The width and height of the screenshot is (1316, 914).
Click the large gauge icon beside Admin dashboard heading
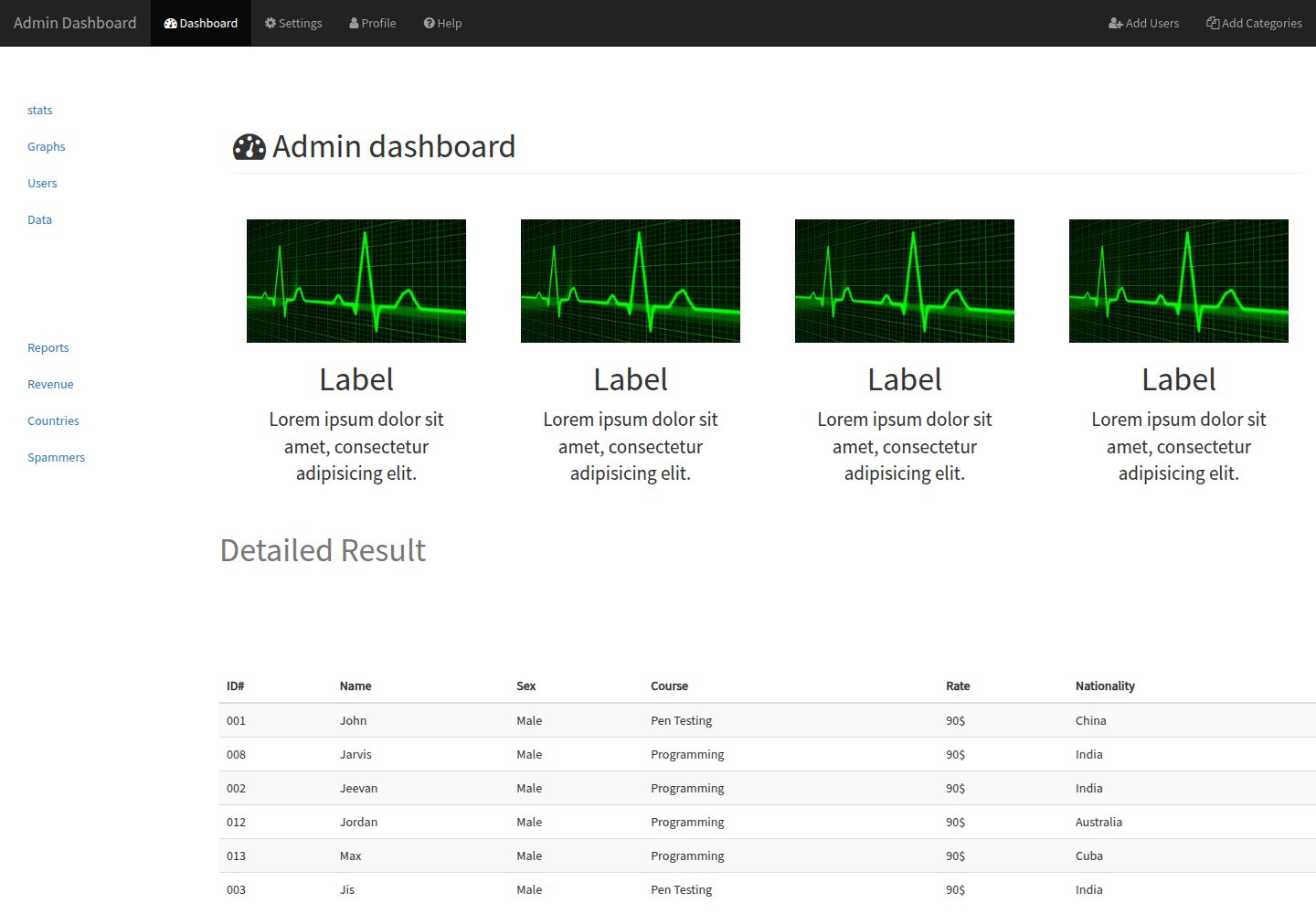(249, 147)
